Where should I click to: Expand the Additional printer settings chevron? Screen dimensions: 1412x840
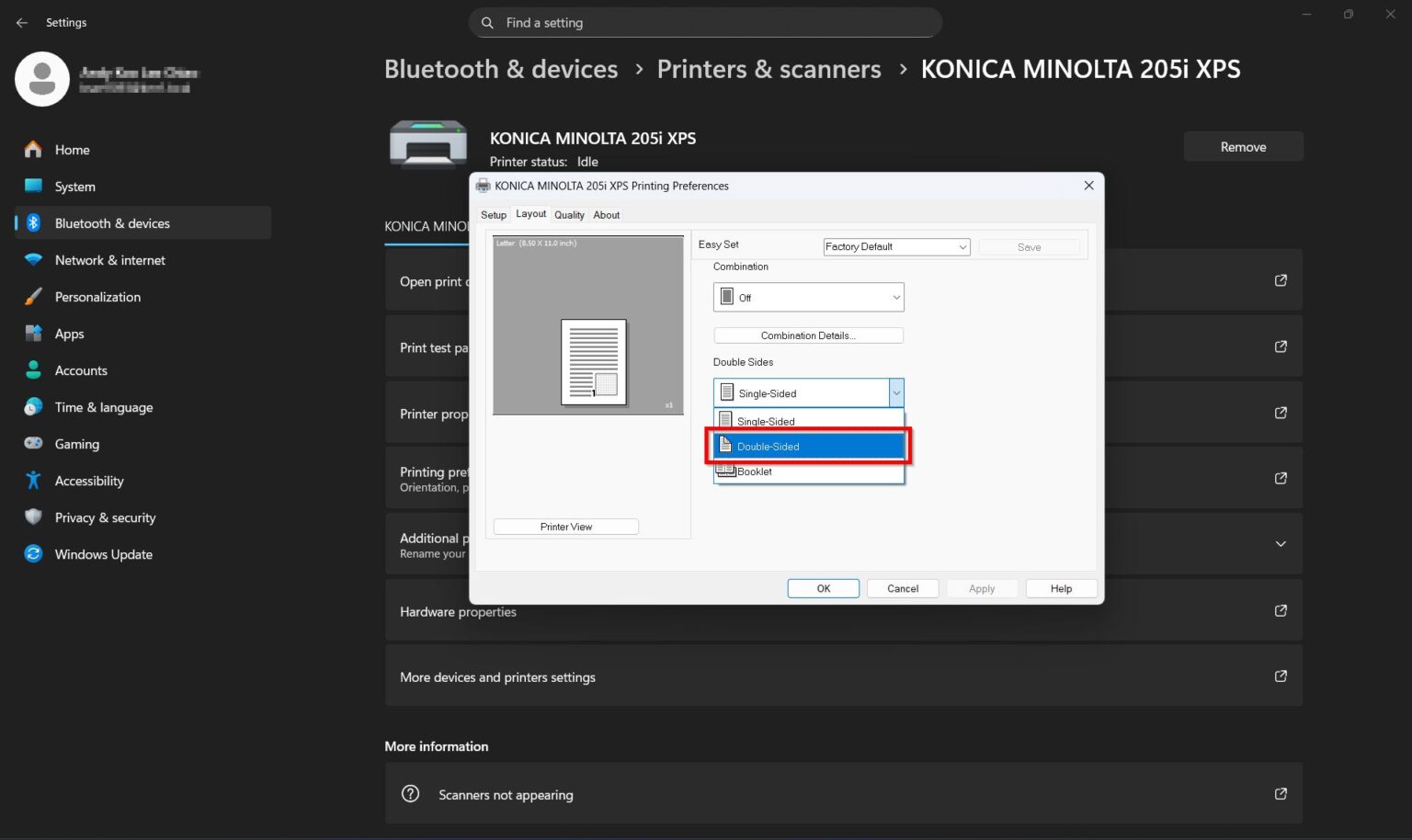coord(1281,544)
